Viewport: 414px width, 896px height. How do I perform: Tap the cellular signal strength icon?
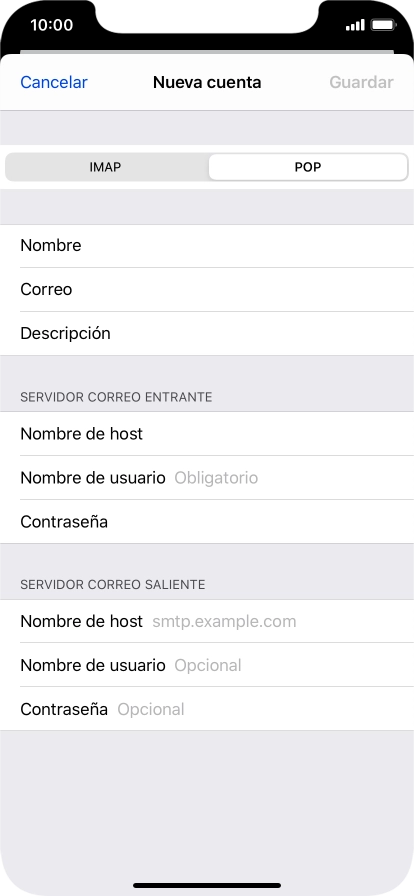pyautogui.click(x=355, y=25)
